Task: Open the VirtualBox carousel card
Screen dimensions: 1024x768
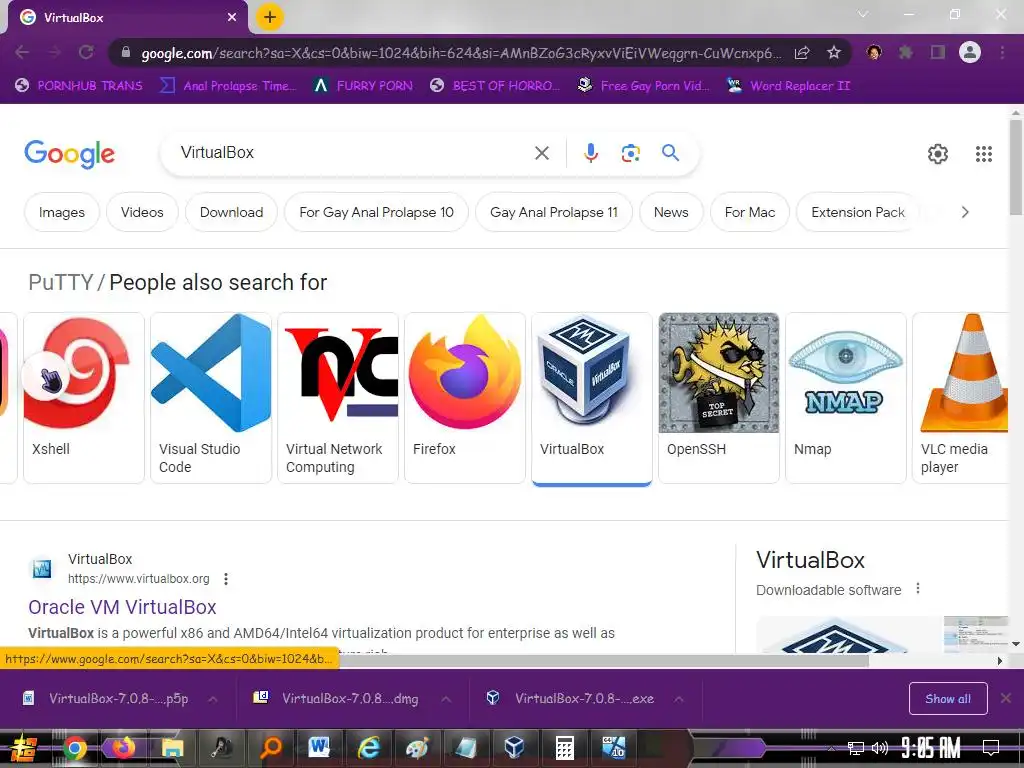Action: point(592,398)
